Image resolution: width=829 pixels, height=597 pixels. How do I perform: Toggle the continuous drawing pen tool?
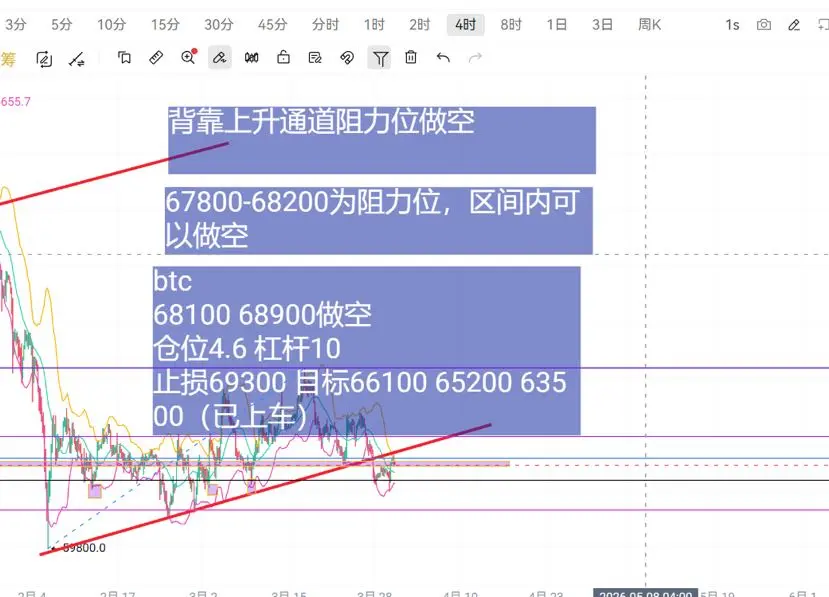pyautogui.click(x=219, y=57)
